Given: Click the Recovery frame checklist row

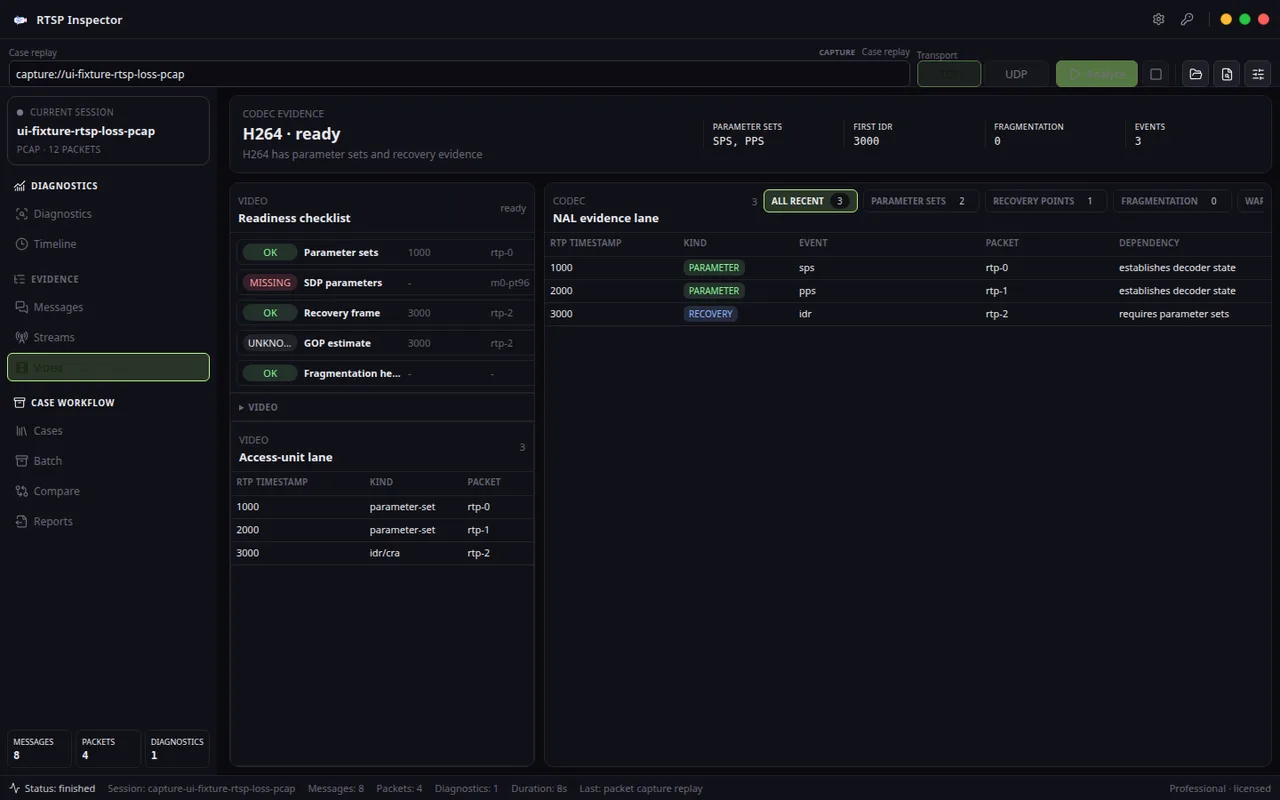Looking at the screenshot, I should 384,313.
